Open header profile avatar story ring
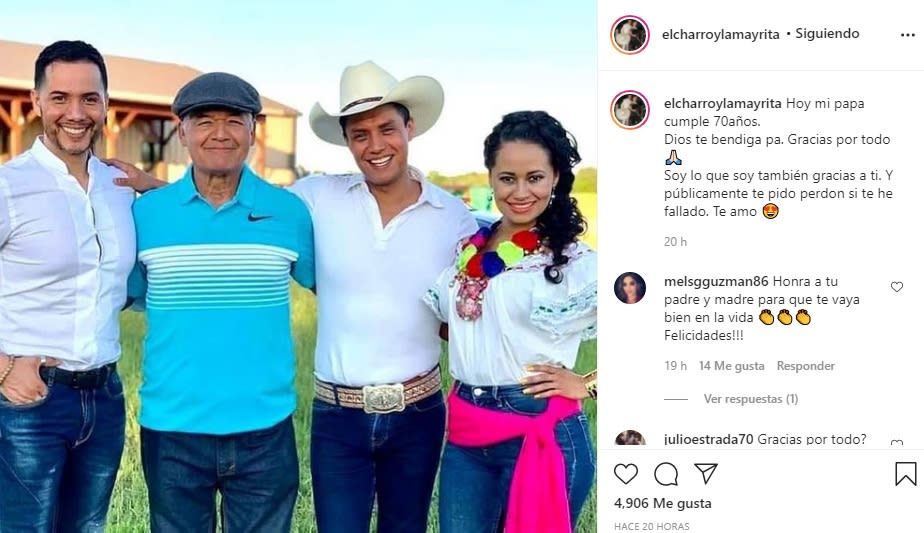The image size is (924, 533). click(x=630, y=35)
